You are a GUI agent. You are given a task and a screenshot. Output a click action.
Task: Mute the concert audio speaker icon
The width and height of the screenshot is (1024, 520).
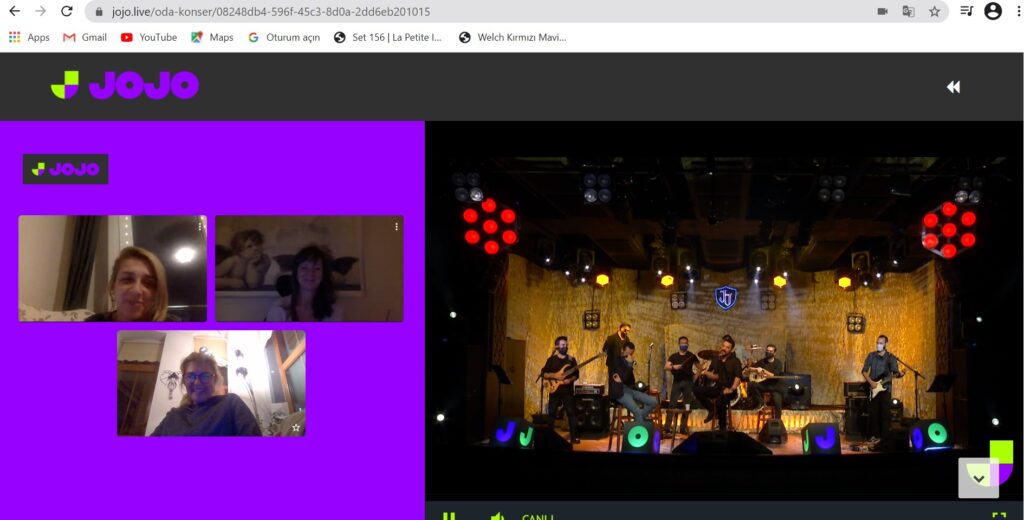tap(497, 515)
